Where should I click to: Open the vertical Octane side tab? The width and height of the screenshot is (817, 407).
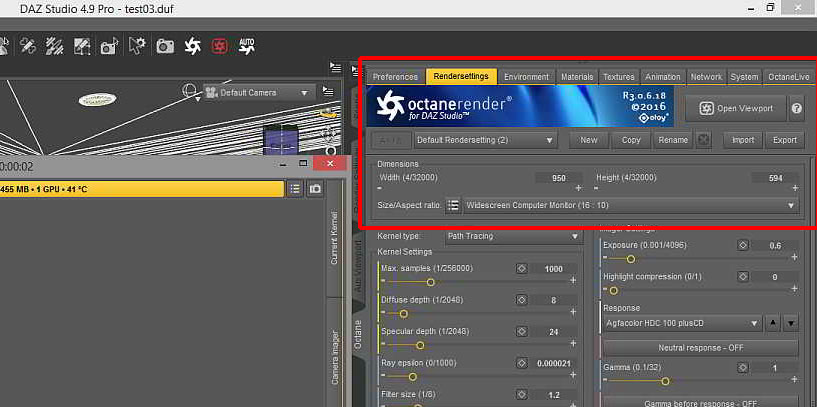point(358,334)
